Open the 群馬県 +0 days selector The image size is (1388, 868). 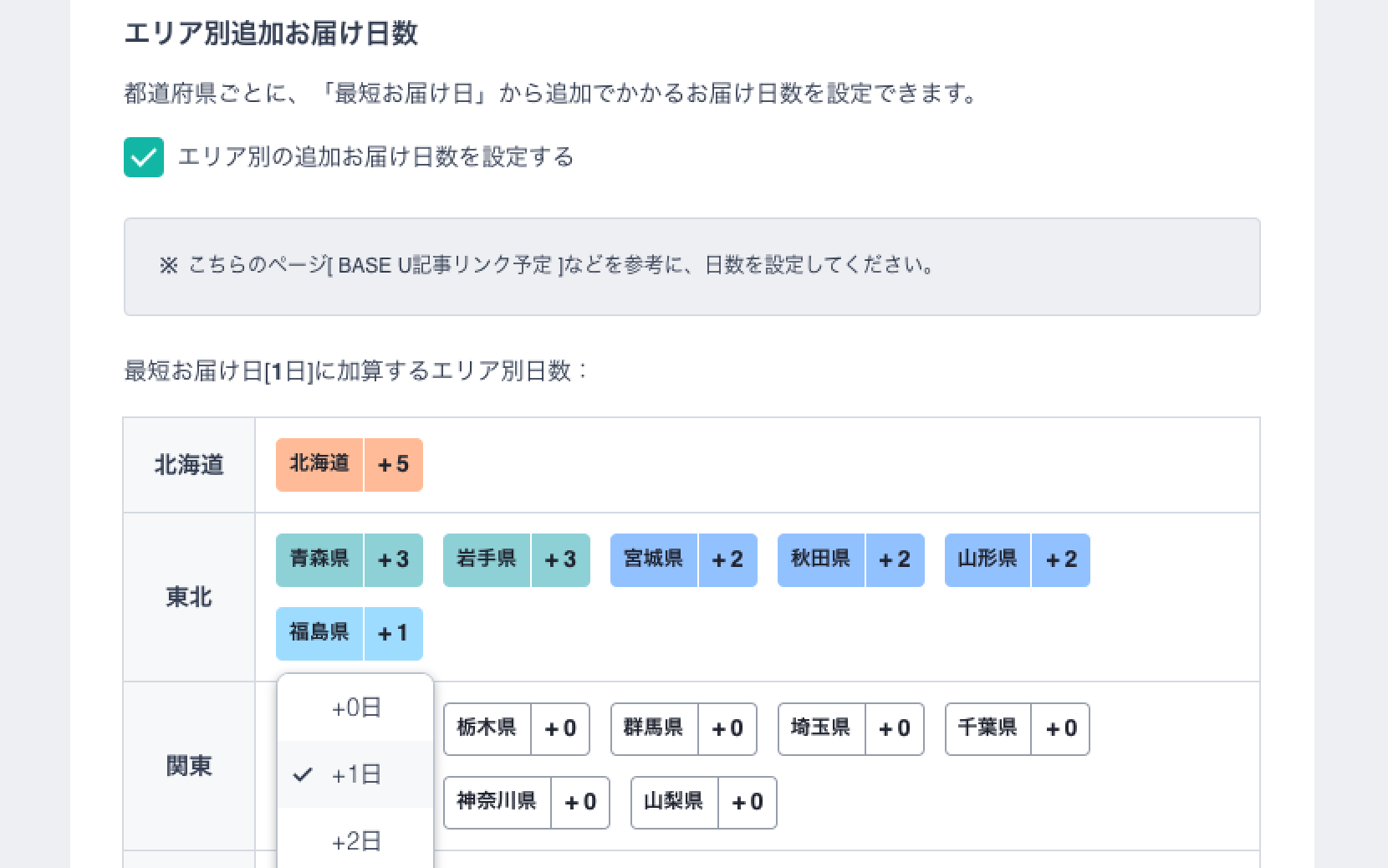coord(684,729)
